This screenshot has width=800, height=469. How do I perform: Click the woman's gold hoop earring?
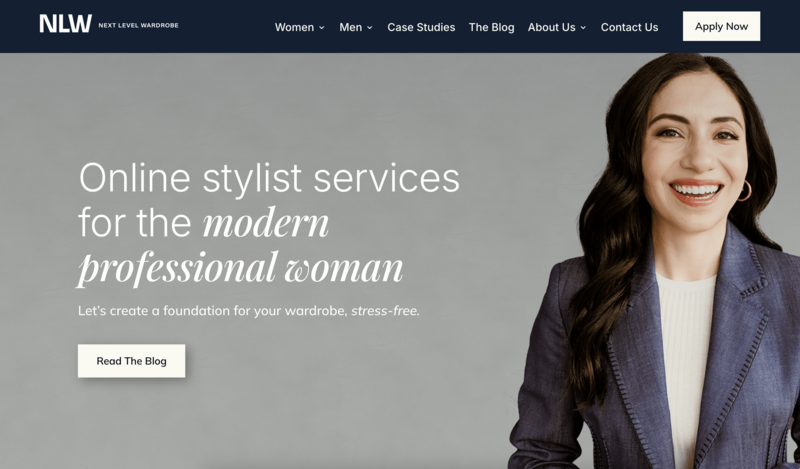[x=744, y=190]
